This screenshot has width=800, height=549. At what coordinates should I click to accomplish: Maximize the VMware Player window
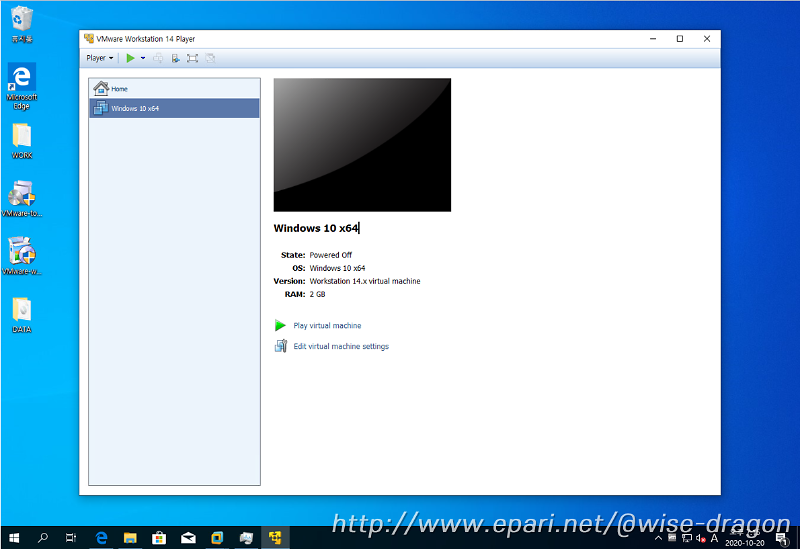(680, 39)
